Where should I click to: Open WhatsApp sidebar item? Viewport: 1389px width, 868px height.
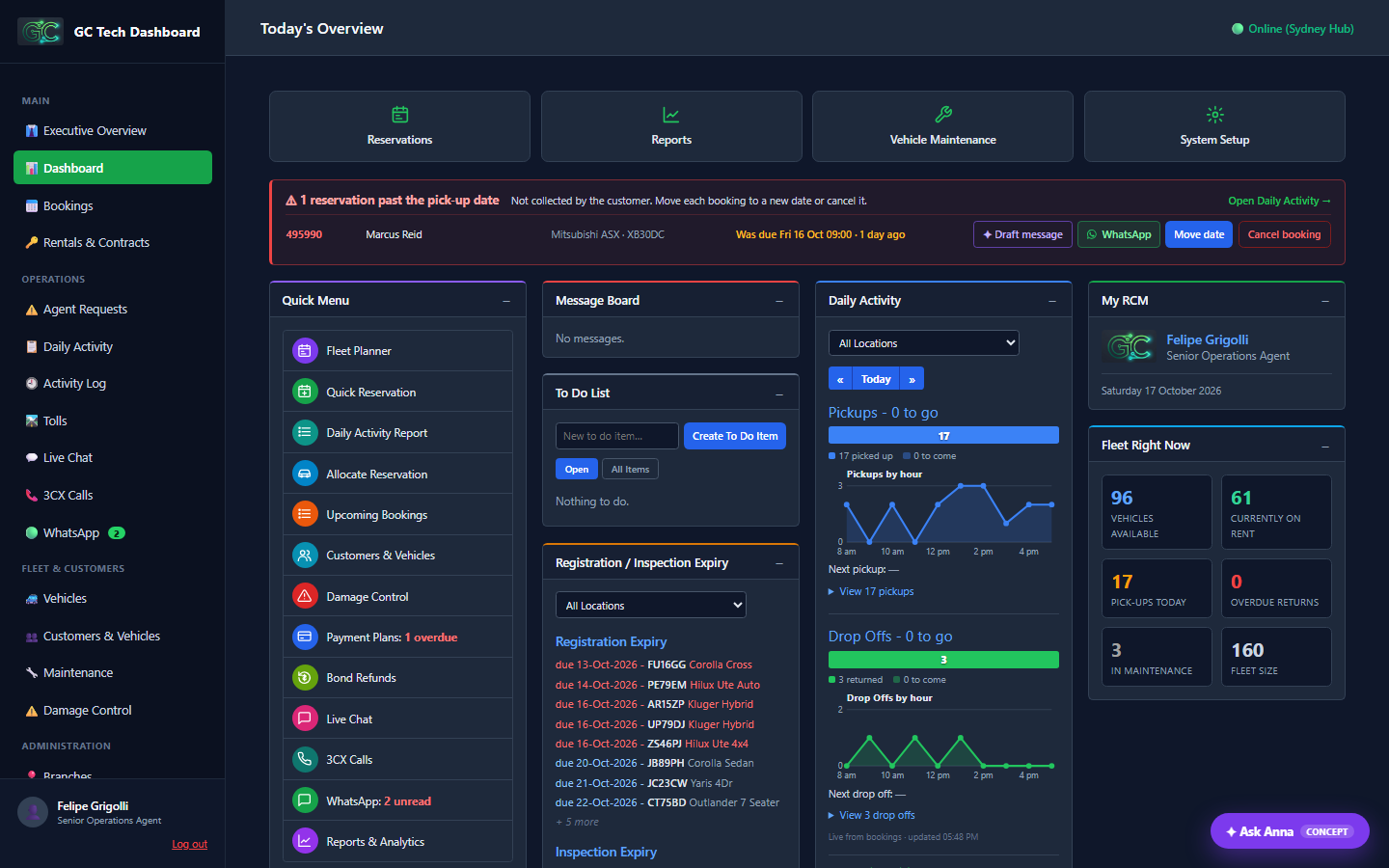click(113, 532)
